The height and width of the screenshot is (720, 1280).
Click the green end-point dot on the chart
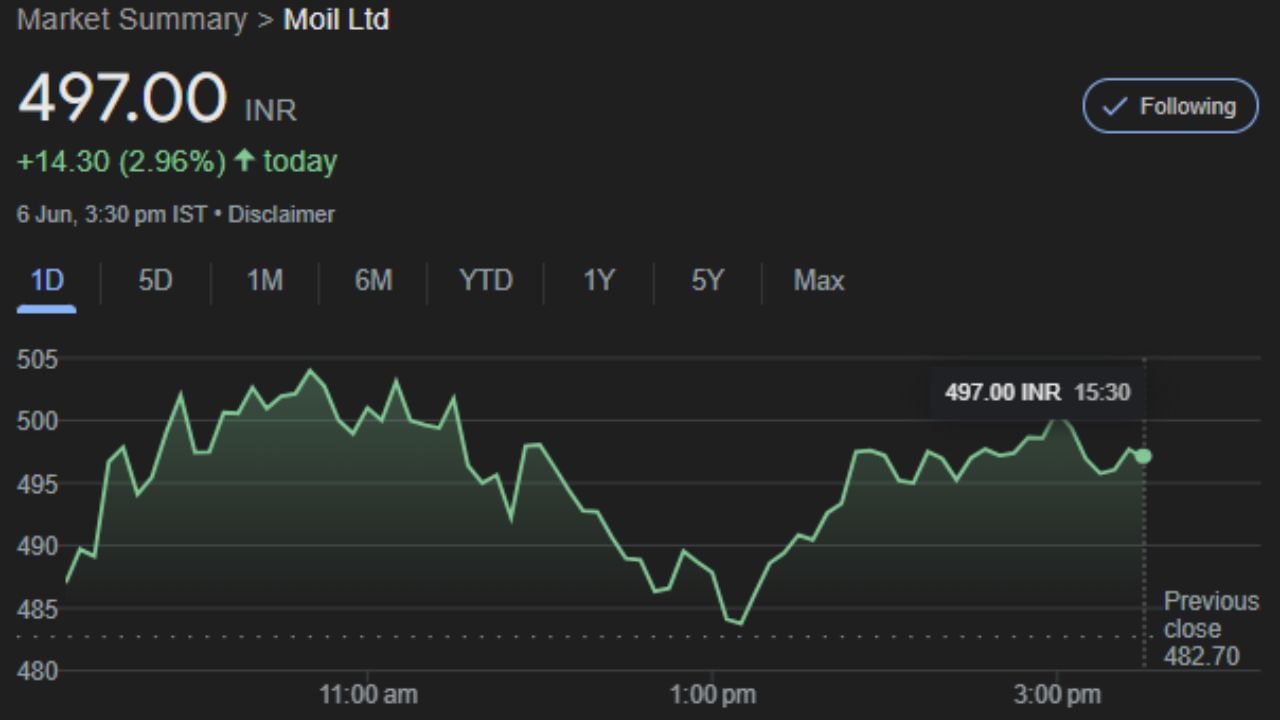pos(1143,456)
